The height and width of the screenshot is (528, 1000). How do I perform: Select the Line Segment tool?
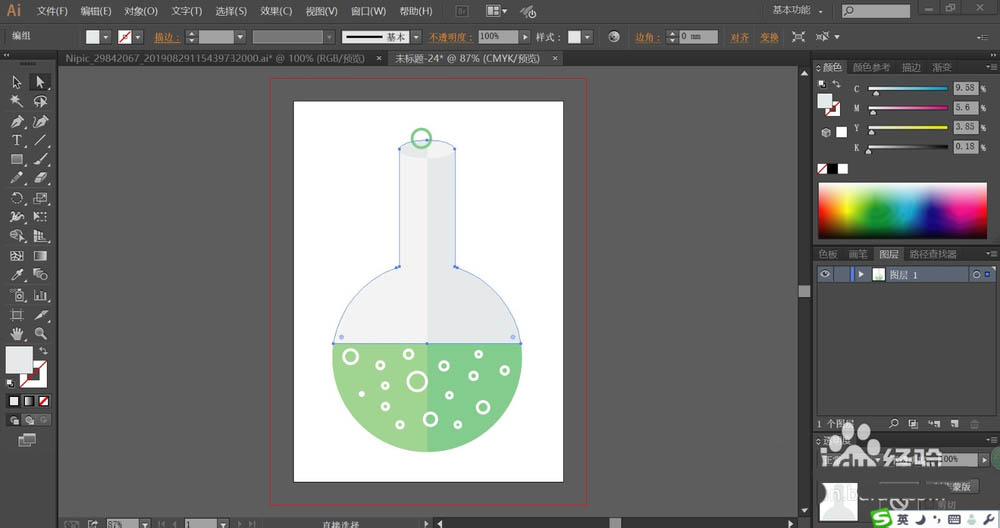tap(40, 140)
